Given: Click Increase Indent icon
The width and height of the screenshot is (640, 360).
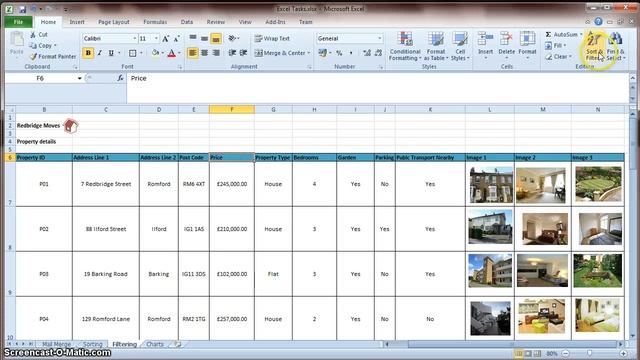Looking at the screenshot, I should pyautogui.click(x=244, y=53).
